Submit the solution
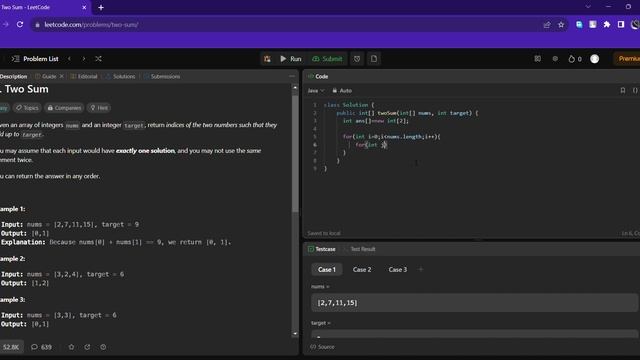The image size is (640, 360). 327,59
